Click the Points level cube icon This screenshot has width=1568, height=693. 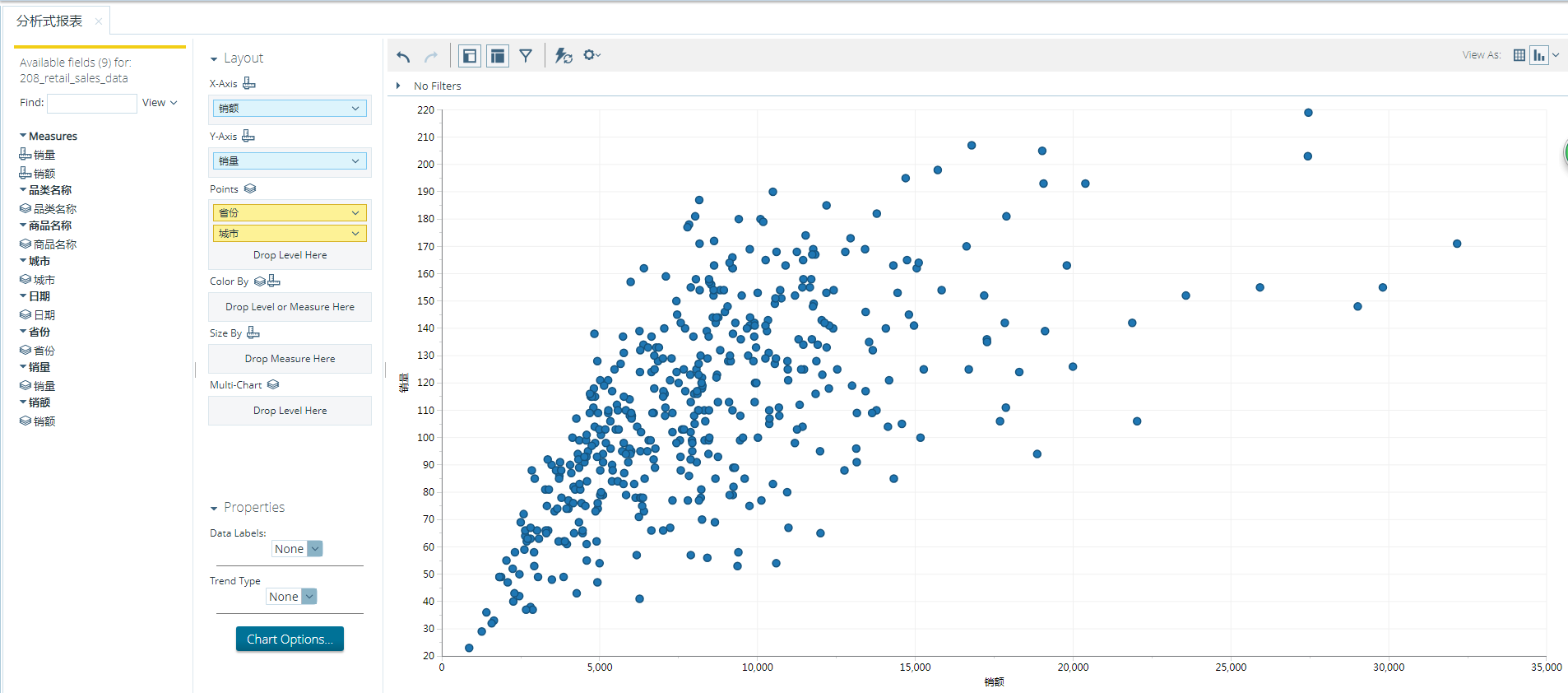point(250,188)
